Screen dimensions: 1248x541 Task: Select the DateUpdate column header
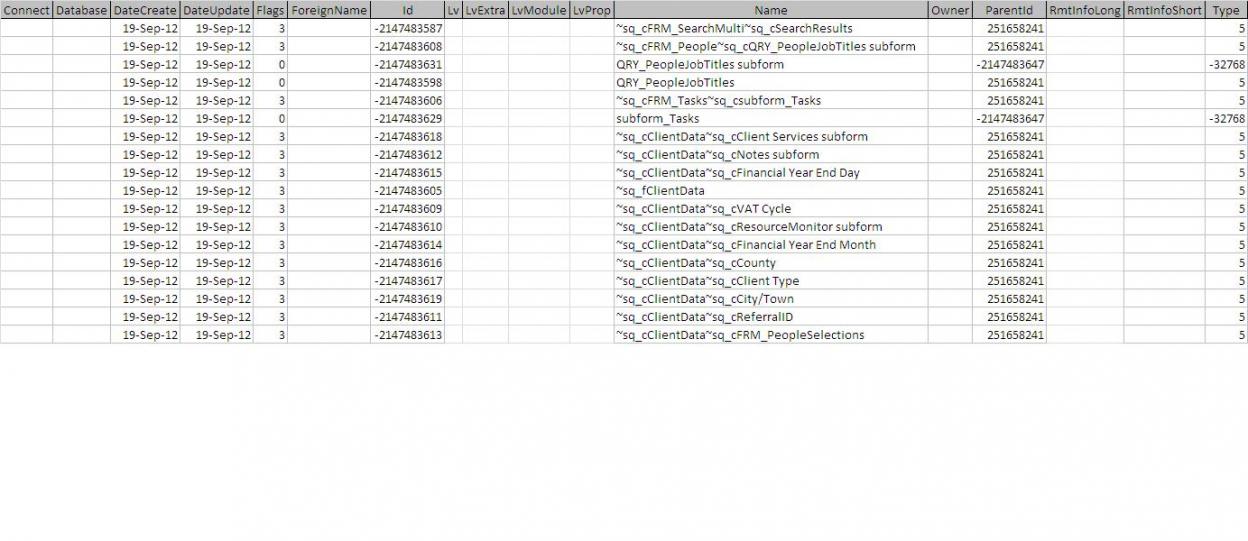[216, 10]
